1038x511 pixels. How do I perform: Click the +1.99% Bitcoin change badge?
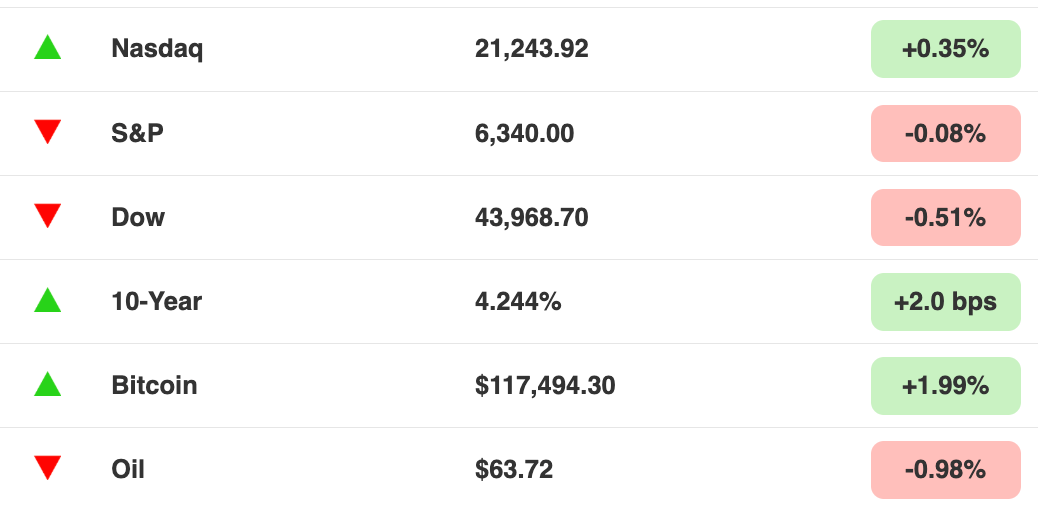[945, 385]
